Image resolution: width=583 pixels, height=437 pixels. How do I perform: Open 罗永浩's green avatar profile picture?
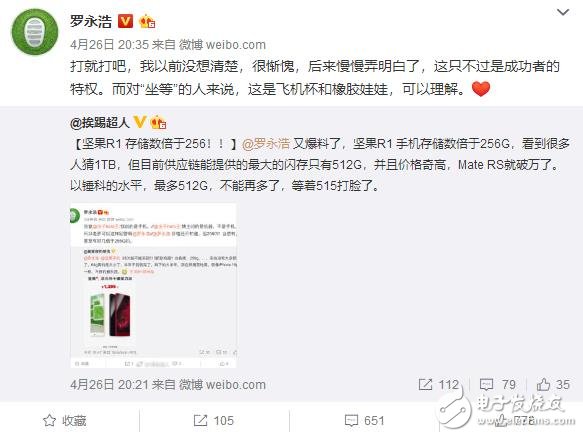35,32
